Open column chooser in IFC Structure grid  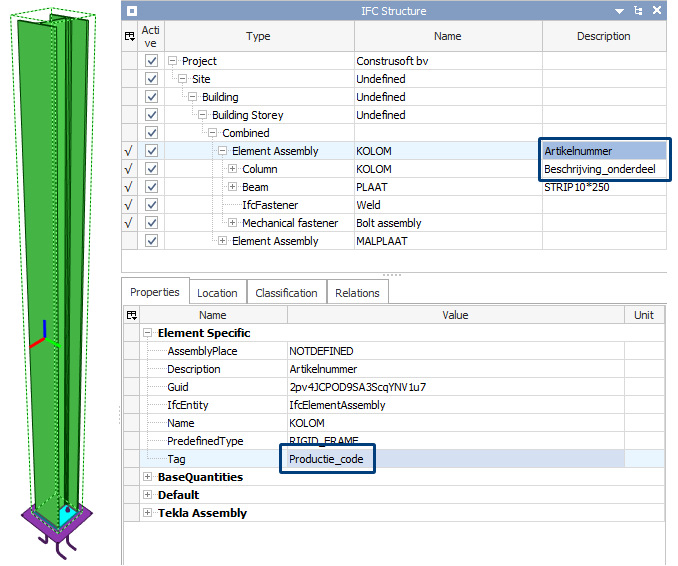[130, 36]
